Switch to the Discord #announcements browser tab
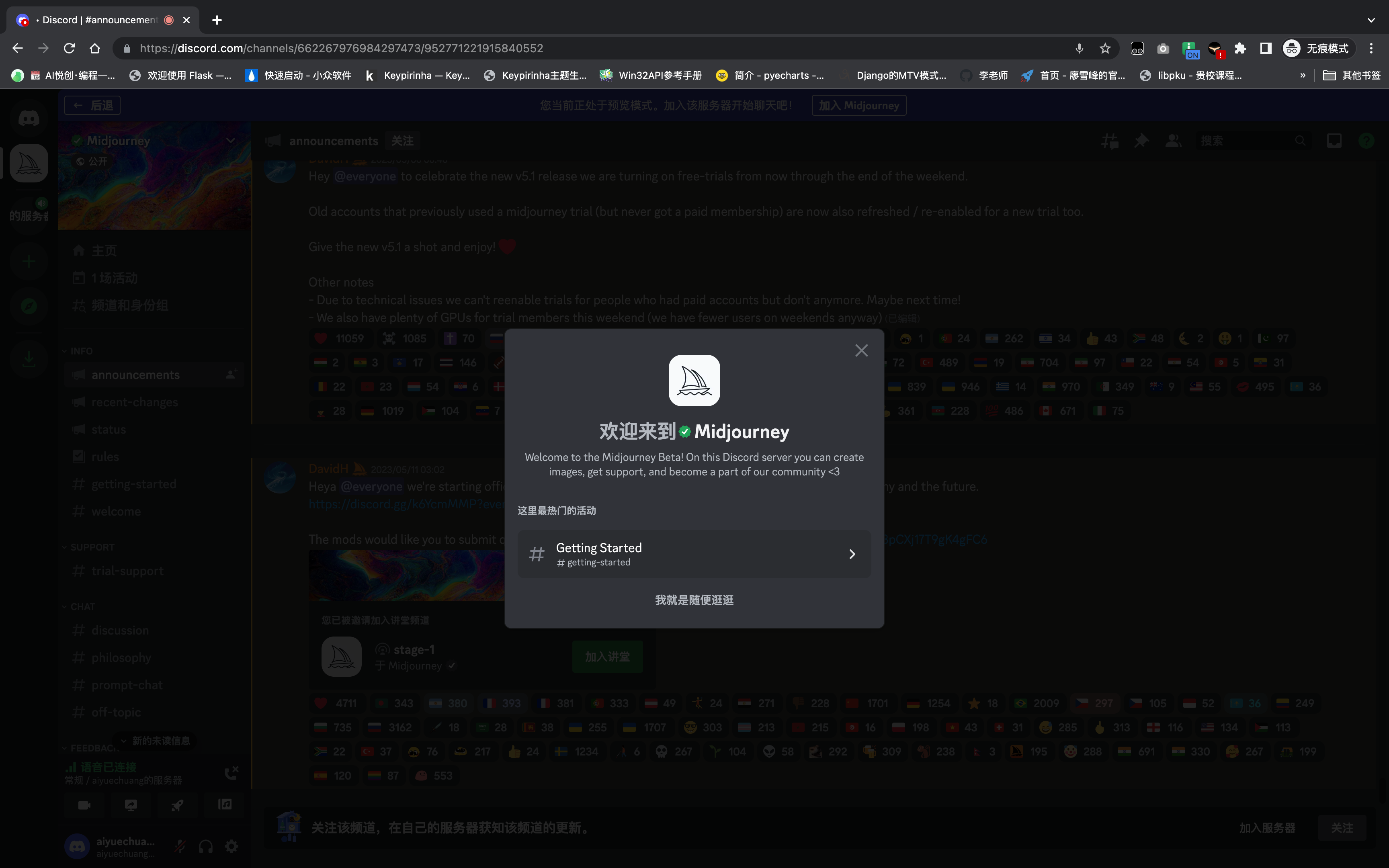1389x868 pixels. point(102,20)
